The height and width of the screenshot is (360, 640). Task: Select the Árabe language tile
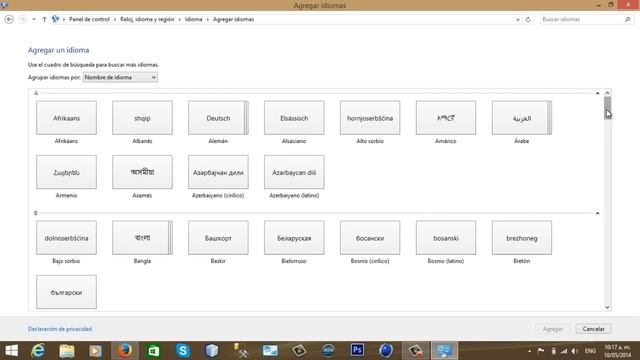(x=522, y=118)
